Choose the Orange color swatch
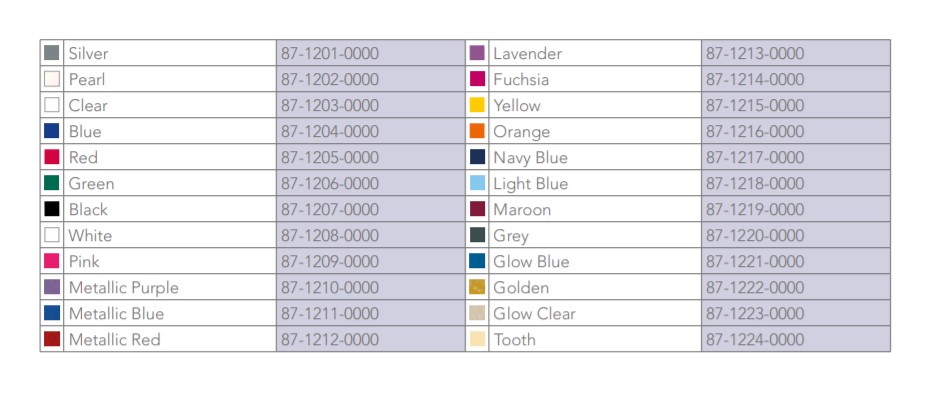Screen dimensions: 933x395 [477, 131]
